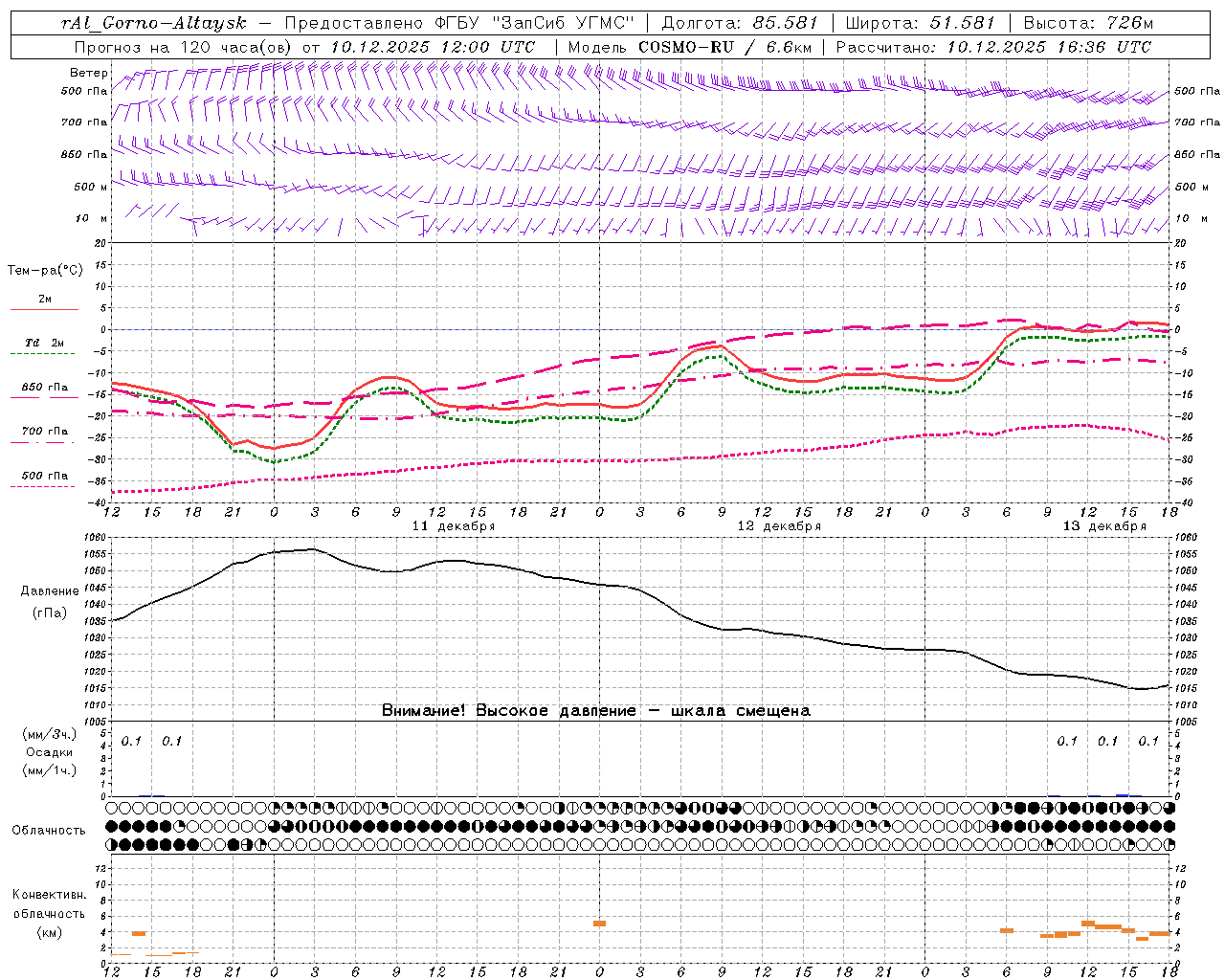Viewport: 1225px width, 980px height.
Task: Click the dashed line sample under Td 2м
Action: click(44, 354)
